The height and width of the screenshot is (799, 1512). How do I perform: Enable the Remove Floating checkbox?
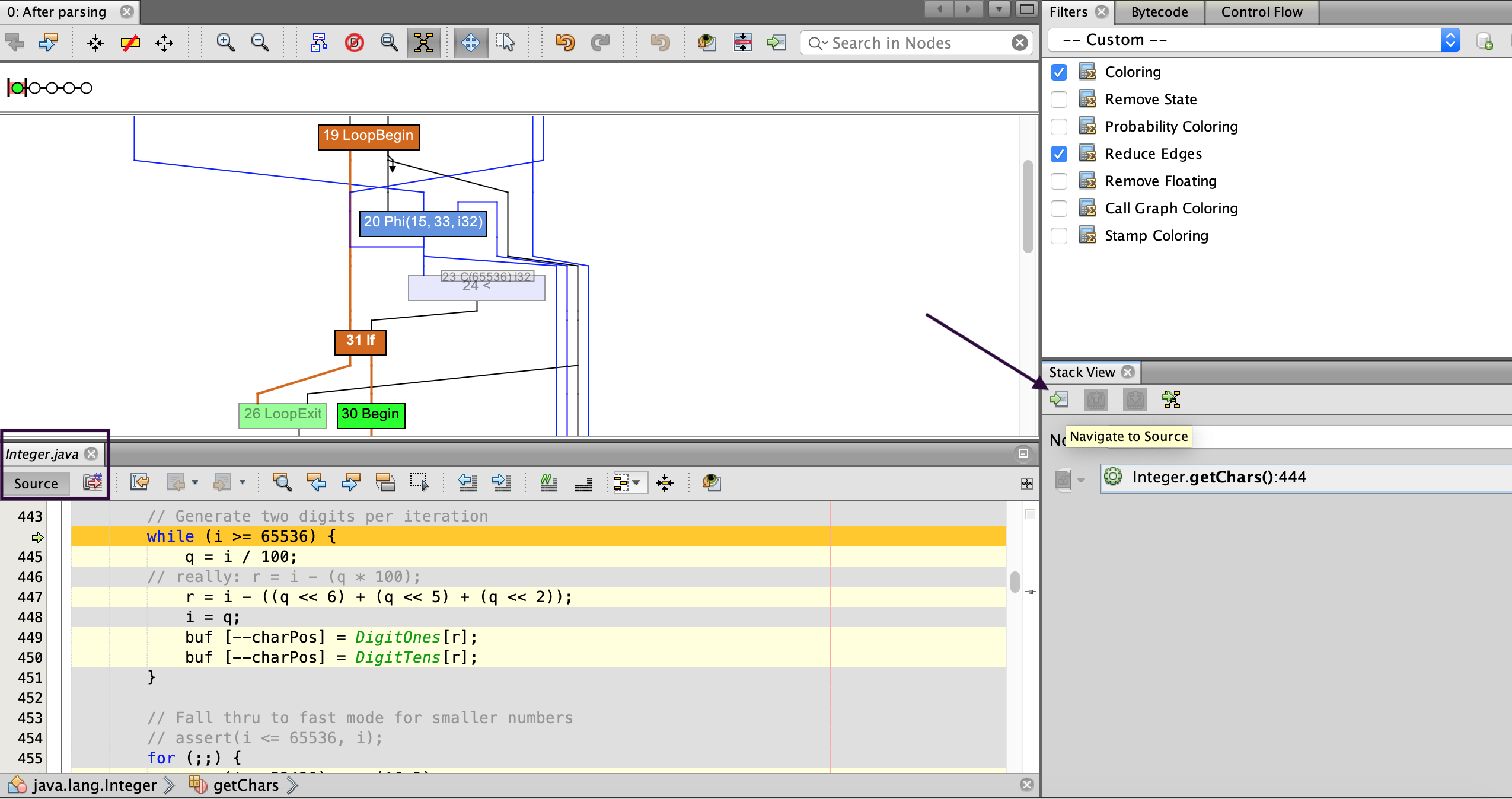click(x=1059, y=181)
